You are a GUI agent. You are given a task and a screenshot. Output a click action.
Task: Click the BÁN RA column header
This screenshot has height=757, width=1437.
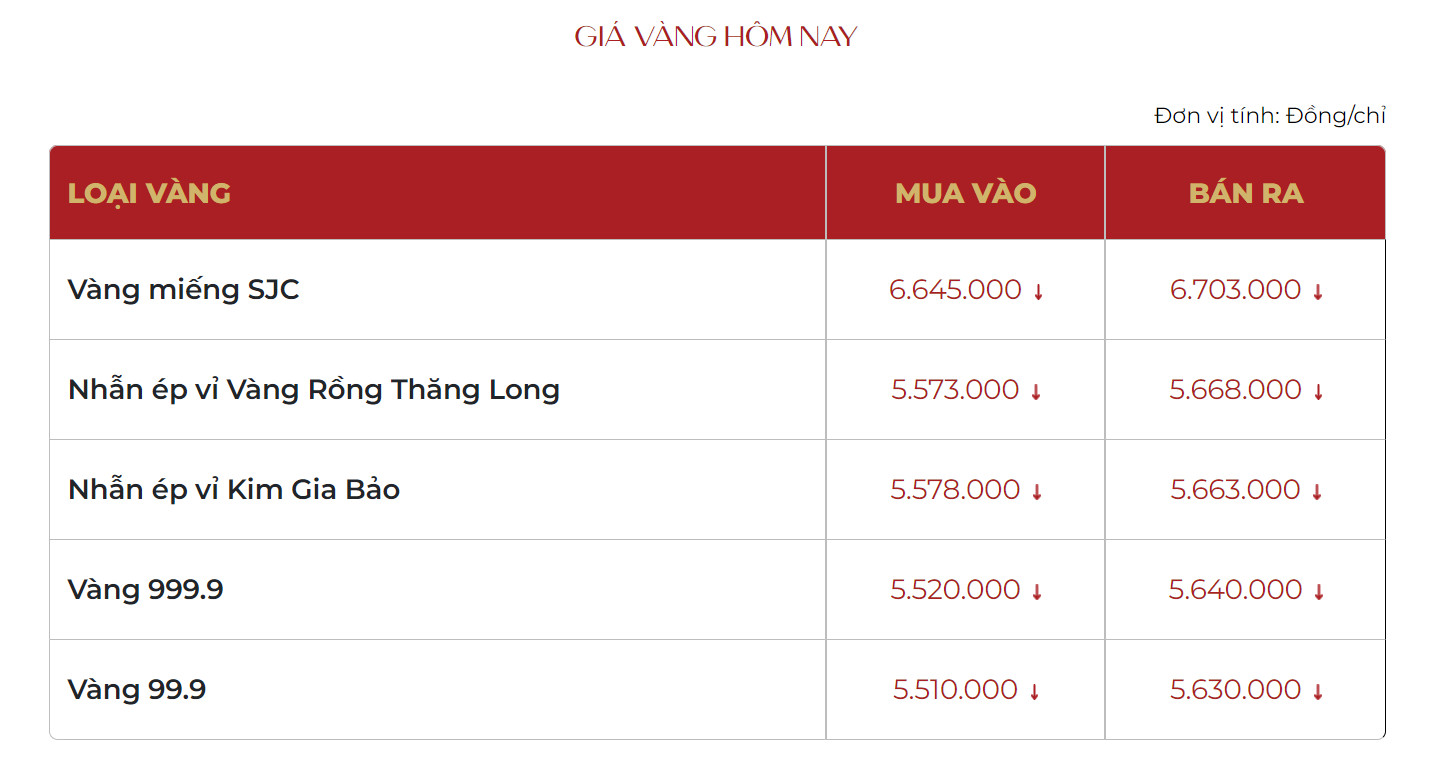tap(1245, 193)
